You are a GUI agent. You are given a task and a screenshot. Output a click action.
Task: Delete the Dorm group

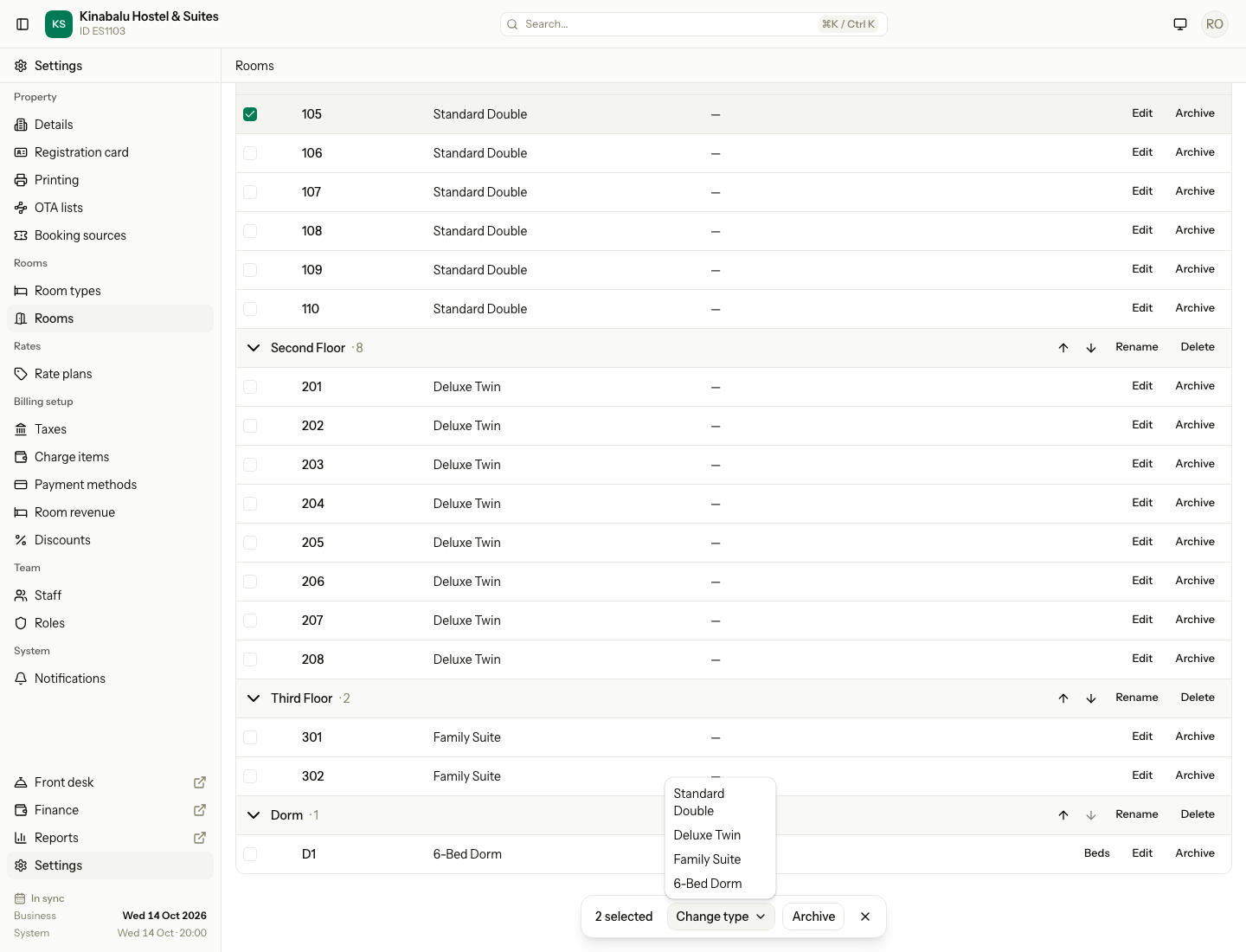[1198, 814]
